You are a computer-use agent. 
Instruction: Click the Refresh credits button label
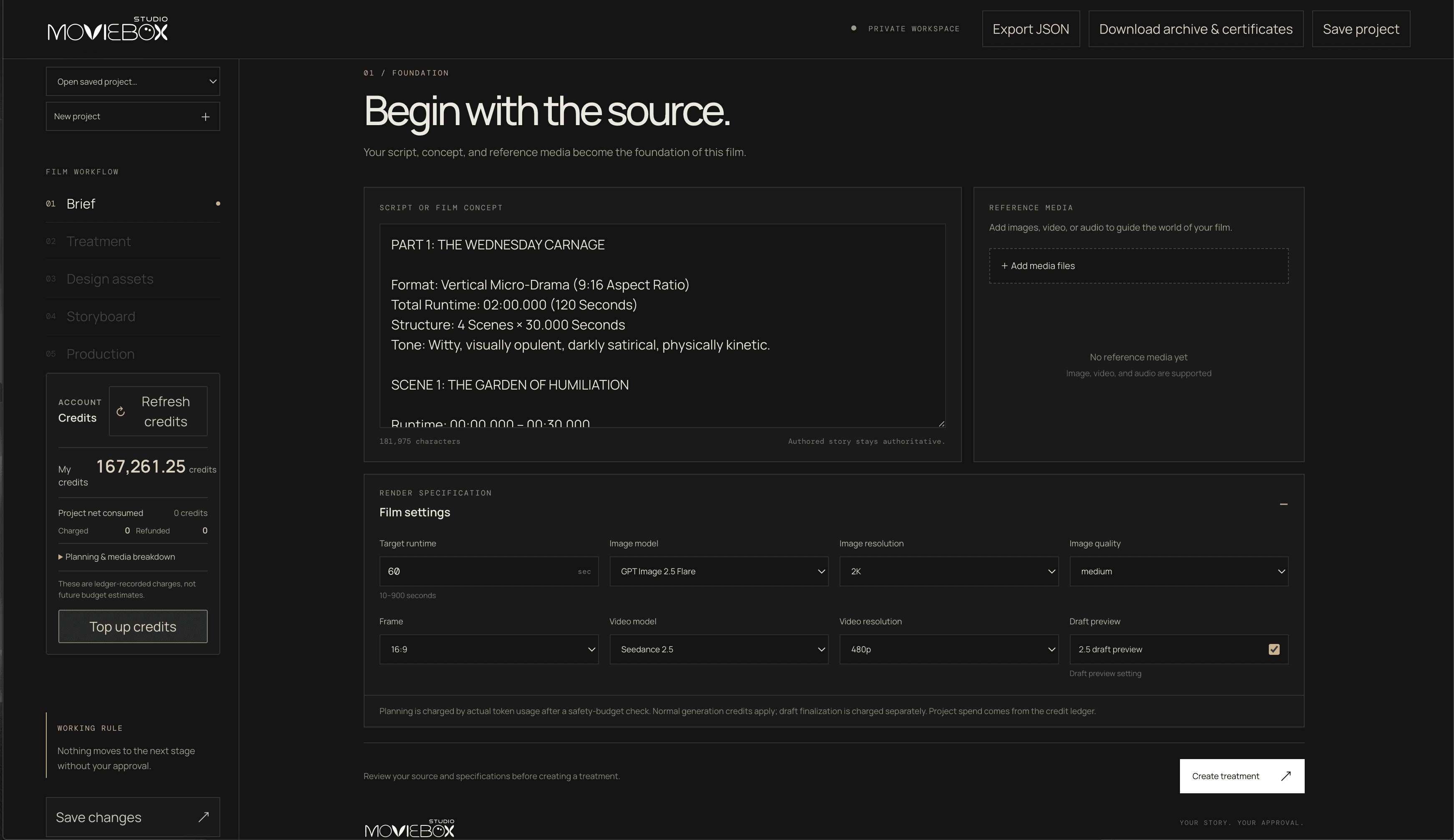point(166,411)
